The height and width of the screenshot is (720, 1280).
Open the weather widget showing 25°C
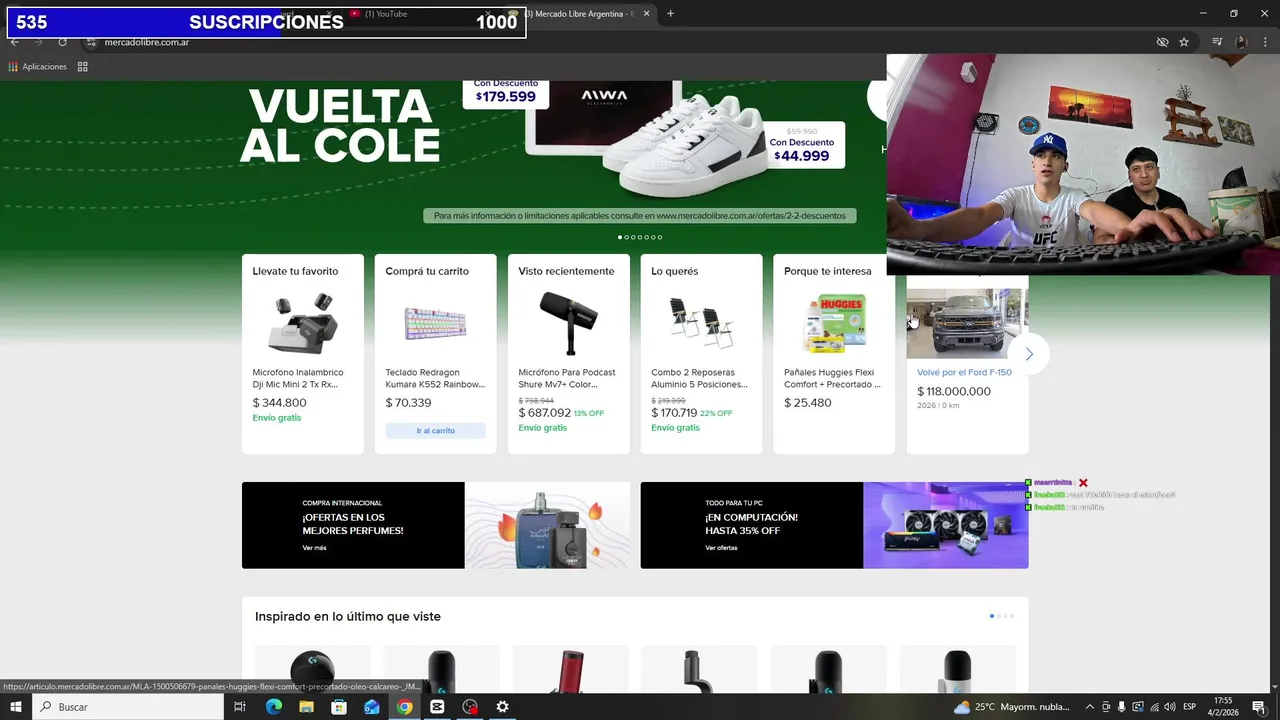[1011, 707]
